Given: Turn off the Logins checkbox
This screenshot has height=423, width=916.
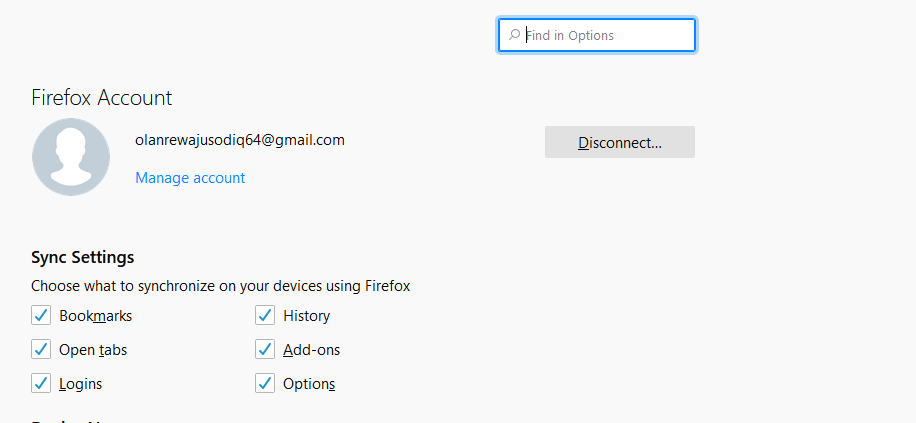Looking at the screenshot, I should tap(41, 383).
